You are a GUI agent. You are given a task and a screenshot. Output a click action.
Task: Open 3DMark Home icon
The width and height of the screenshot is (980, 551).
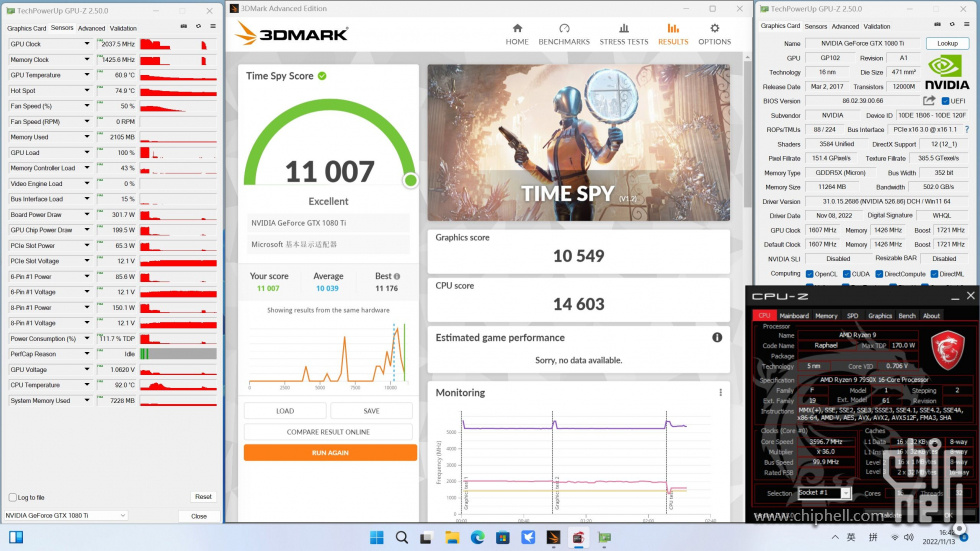coord(517,28)
